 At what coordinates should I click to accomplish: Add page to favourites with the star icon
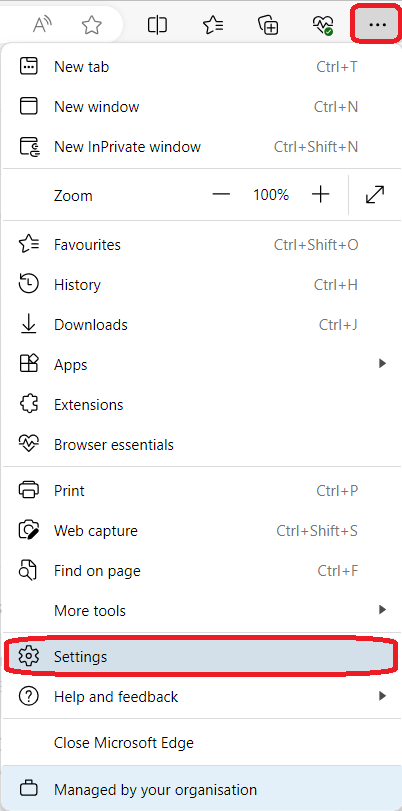(x=92, y=25)
